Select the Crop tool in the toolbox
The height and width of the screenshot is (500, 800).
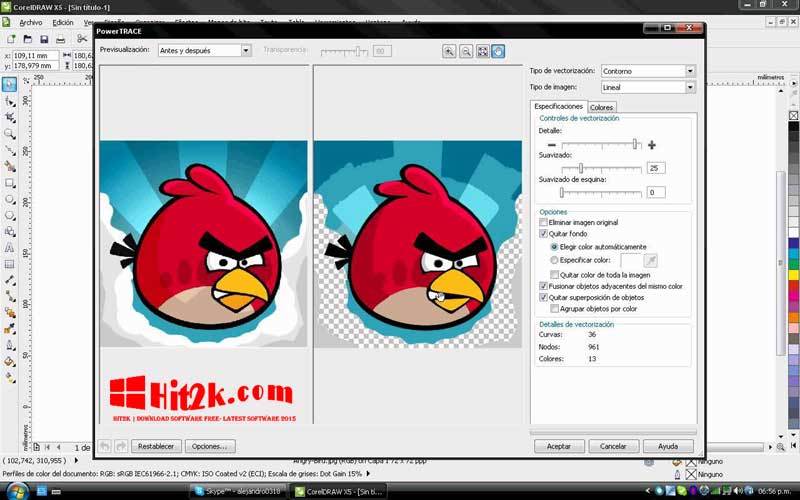click(x=9, y=118)
